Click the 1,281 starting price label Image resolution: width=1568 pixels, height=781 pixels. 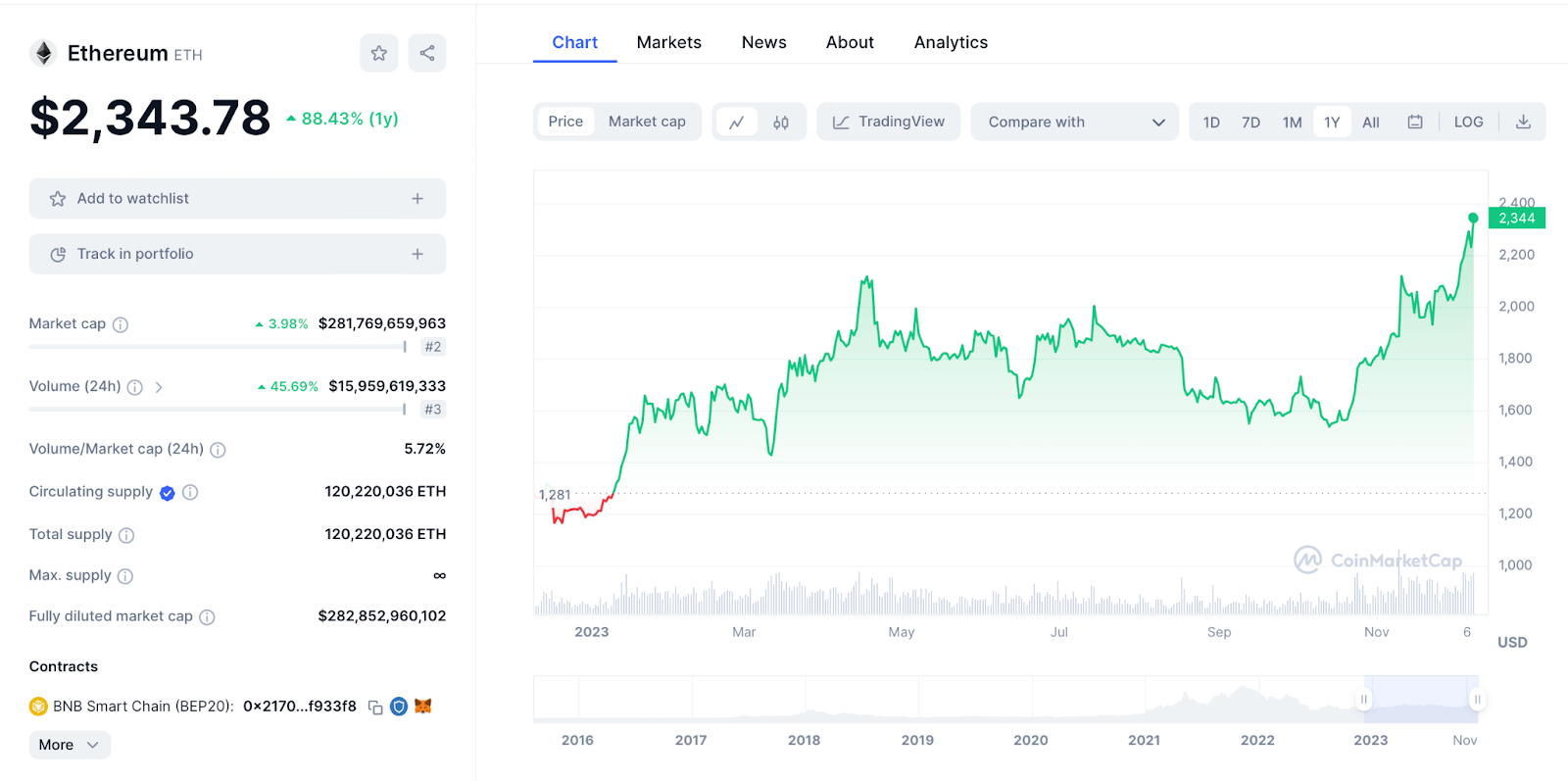pyautogui.click(x=555, y=495)
